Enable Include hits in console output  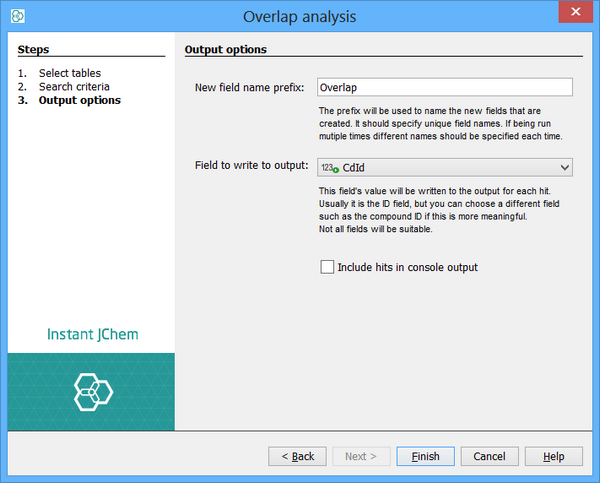(x=327, y=267)
